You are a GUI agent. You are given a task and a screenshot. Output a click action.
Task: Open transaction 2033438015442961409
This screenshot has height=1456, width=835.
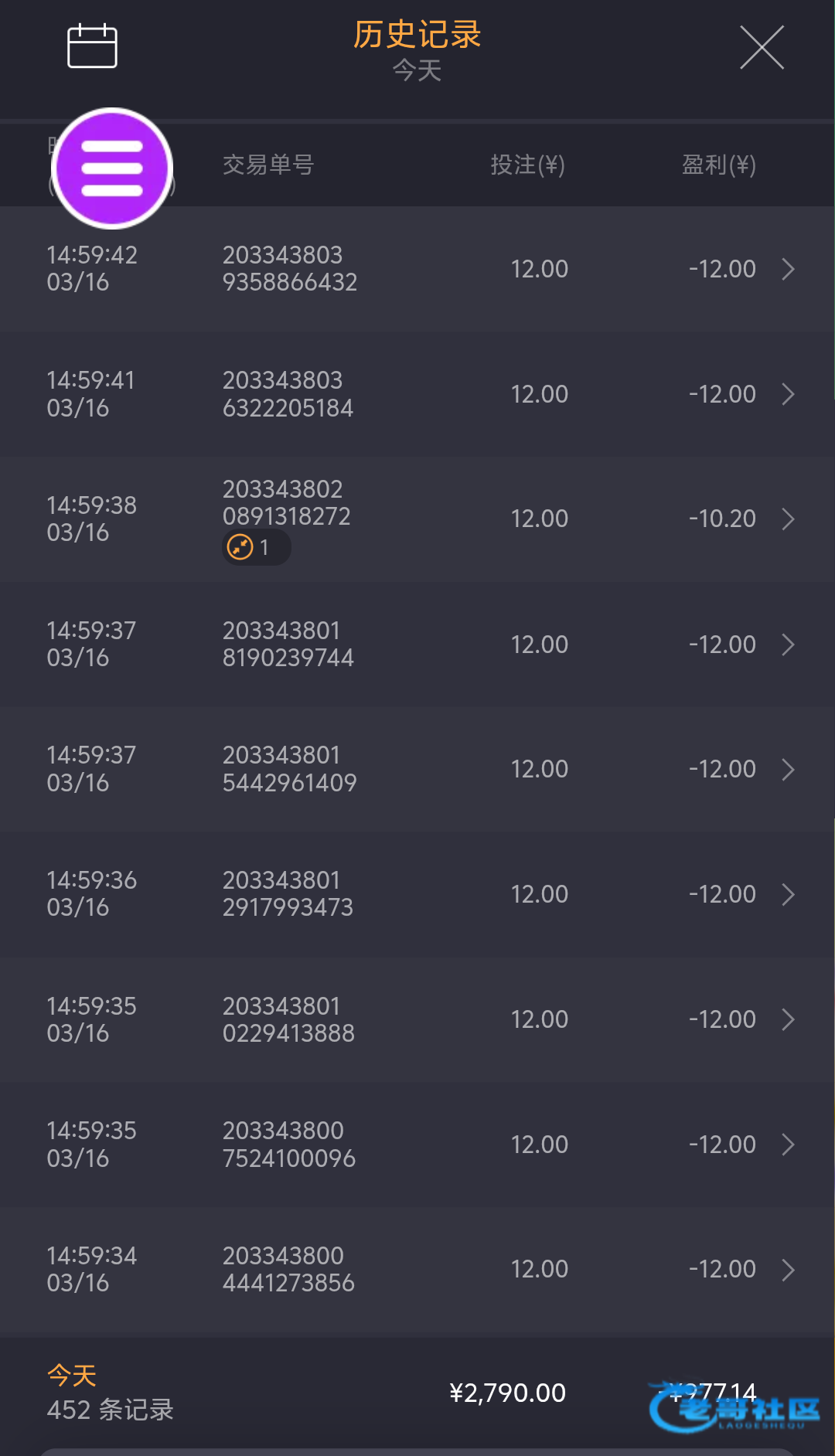[289, 769]
